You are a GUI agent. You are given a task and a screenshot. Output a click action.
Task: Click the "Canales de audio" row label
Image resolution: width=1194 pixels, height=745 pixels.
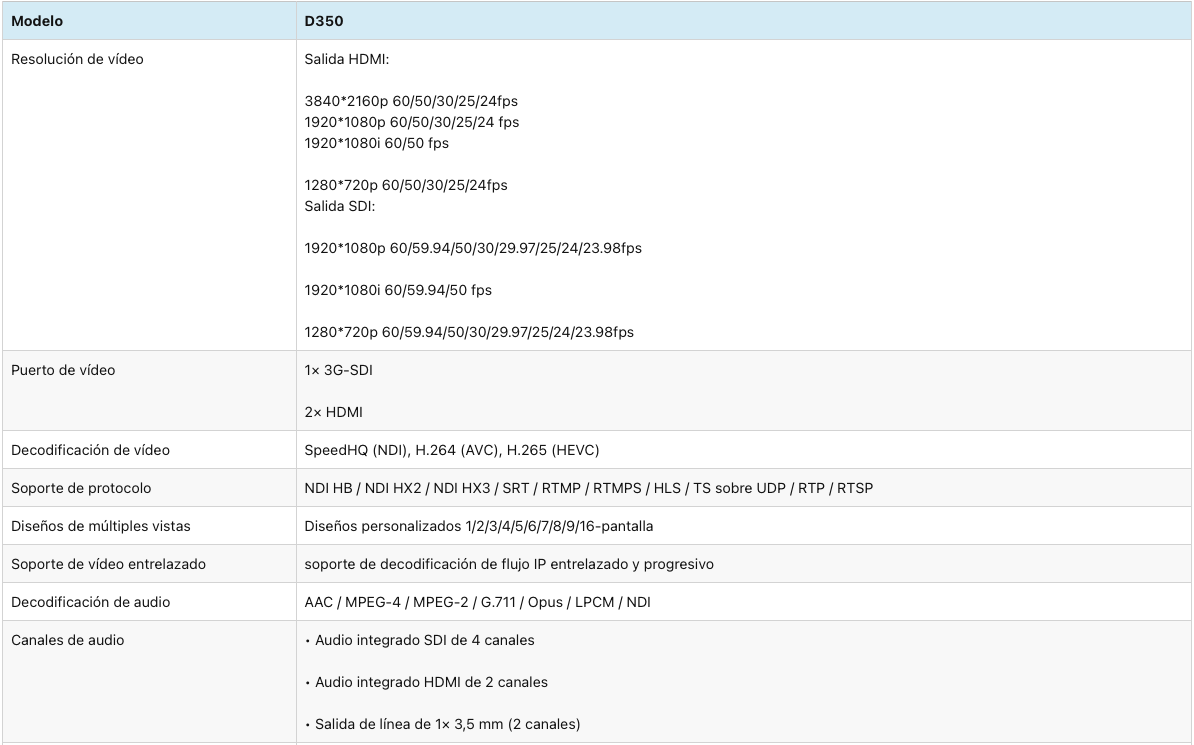(x=68, y=640)
